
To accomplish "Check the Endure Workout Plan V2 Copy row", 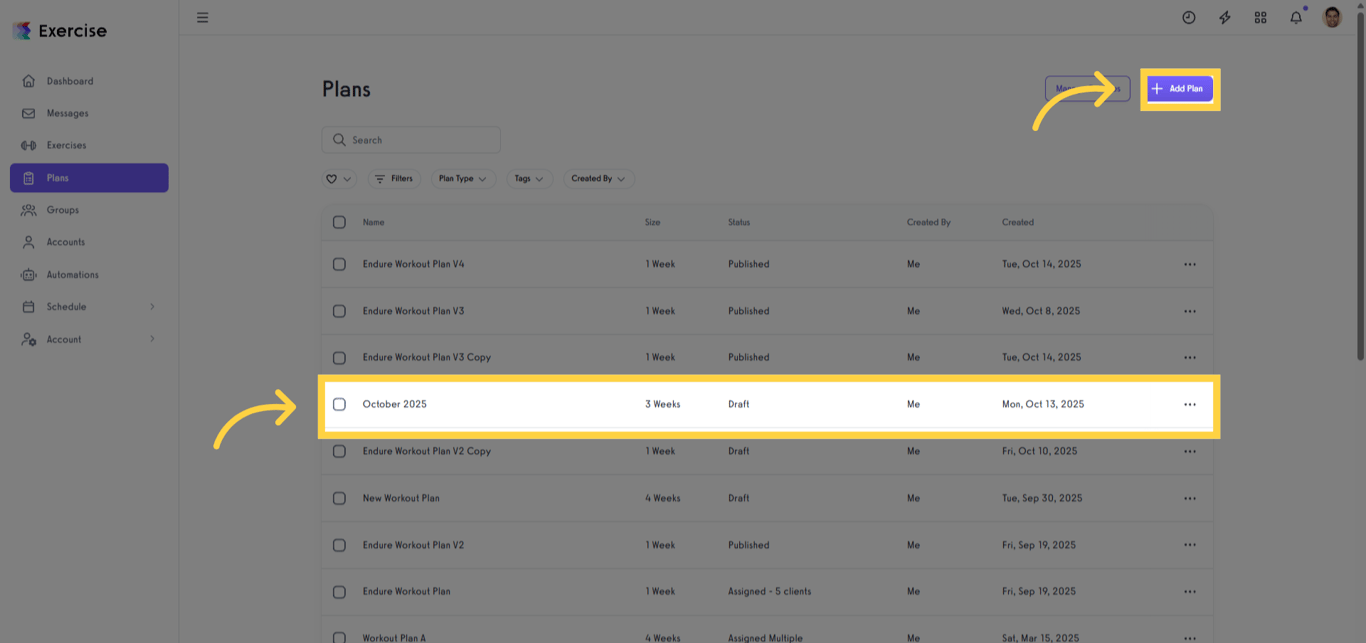I will click(x=339, y=451).
